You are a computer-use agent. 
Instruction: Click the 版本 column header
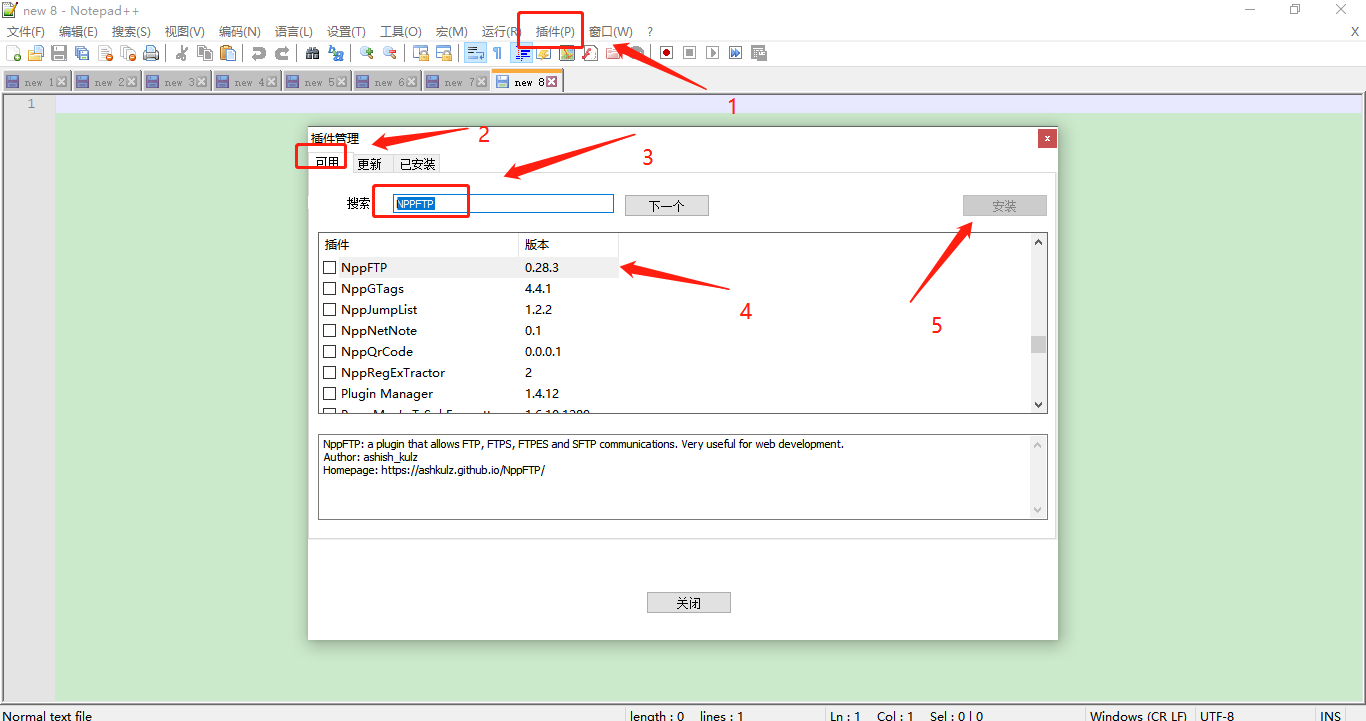click(x=569, y=245)
